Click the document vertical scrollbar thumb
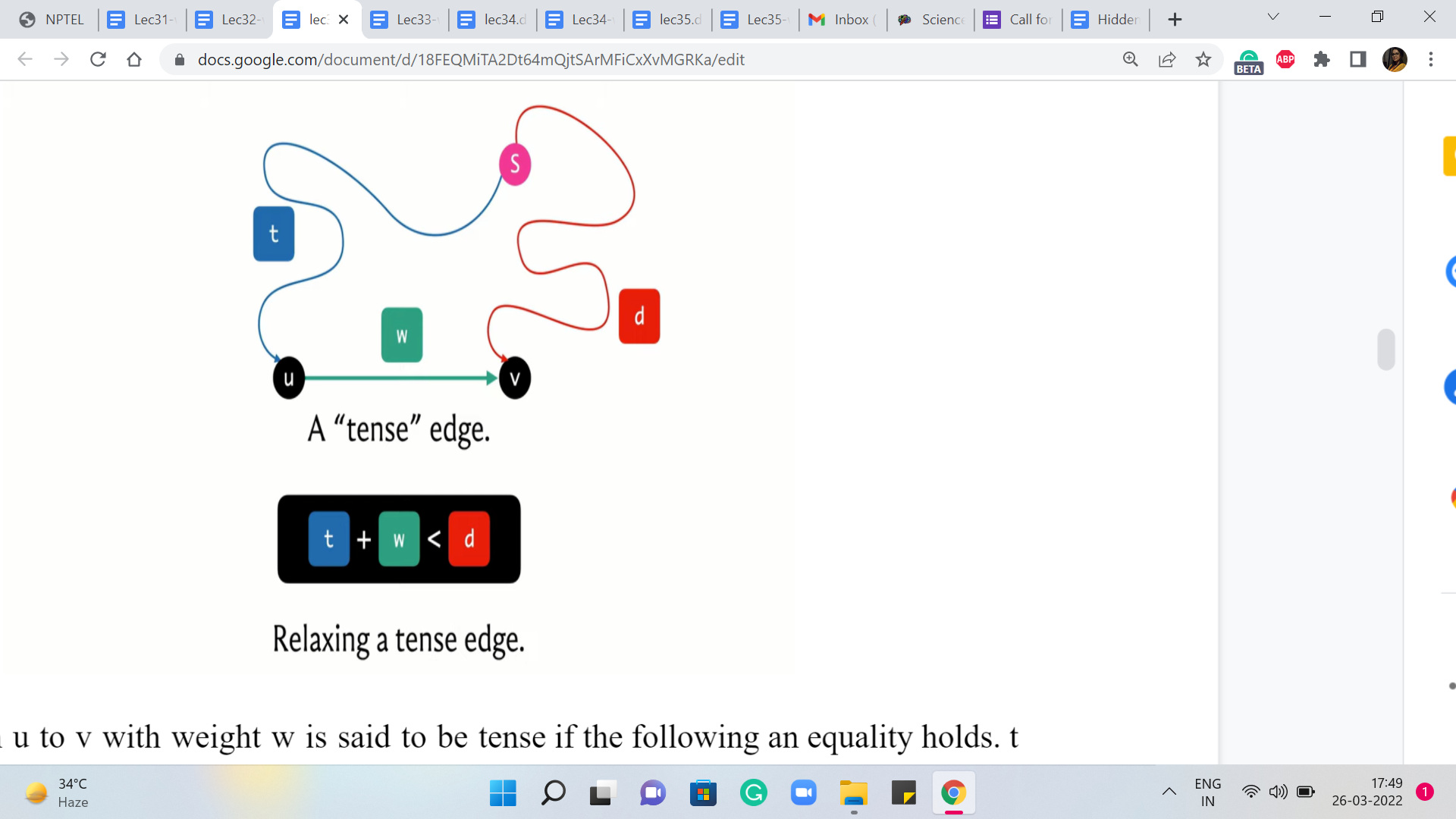 (1385, 349)
